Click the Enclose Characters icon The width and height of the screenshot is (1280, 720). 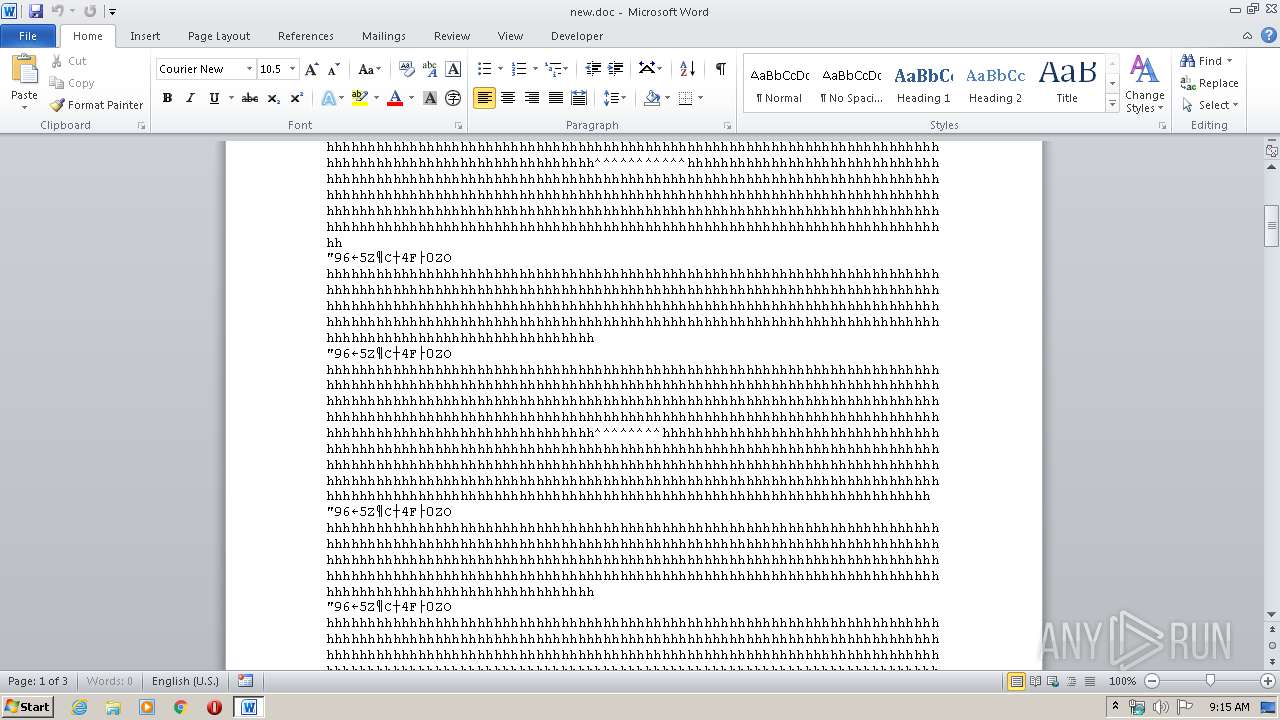453,98
